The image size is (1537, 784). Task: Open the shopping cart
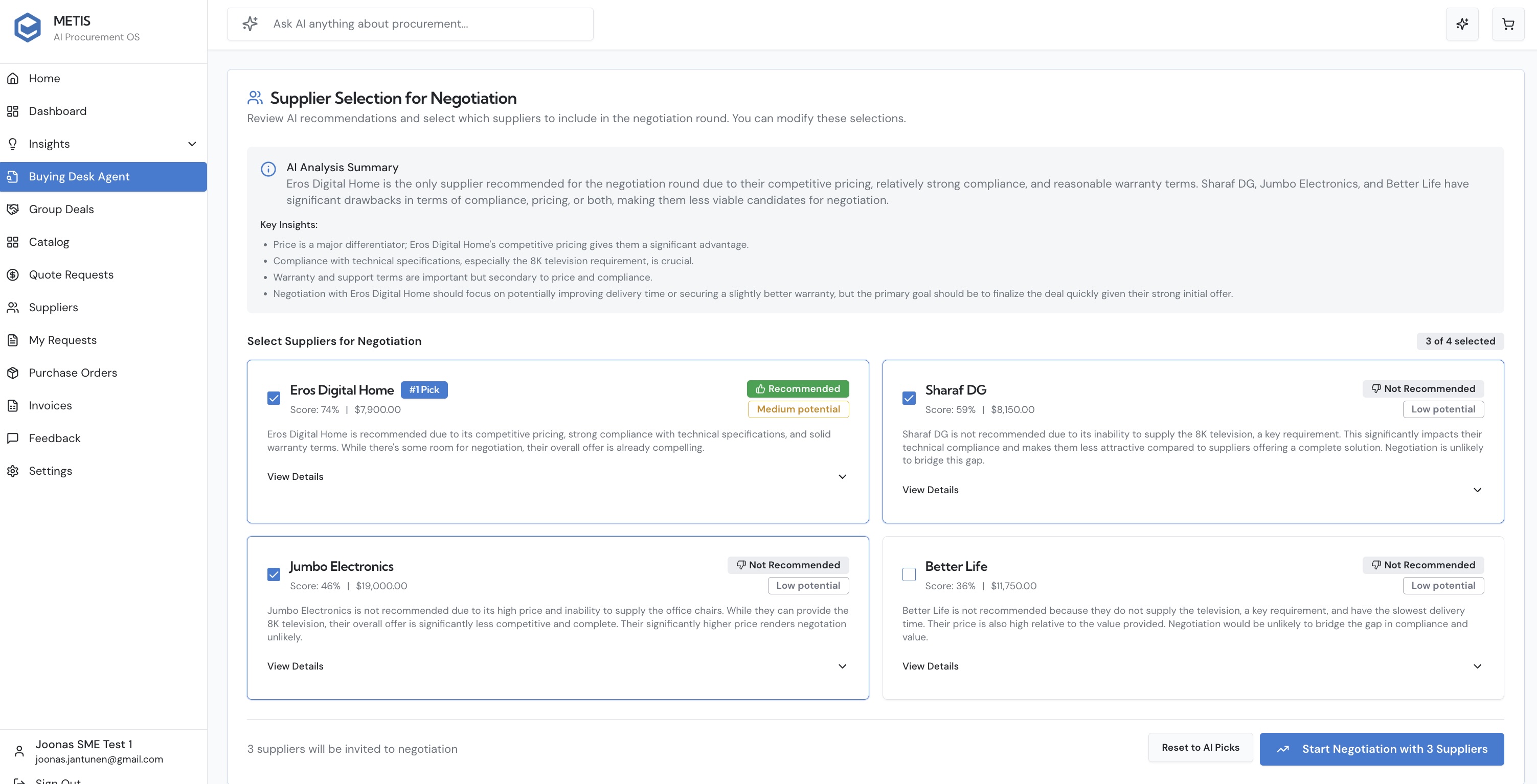pyautogui.click(x=1508, y=24)
